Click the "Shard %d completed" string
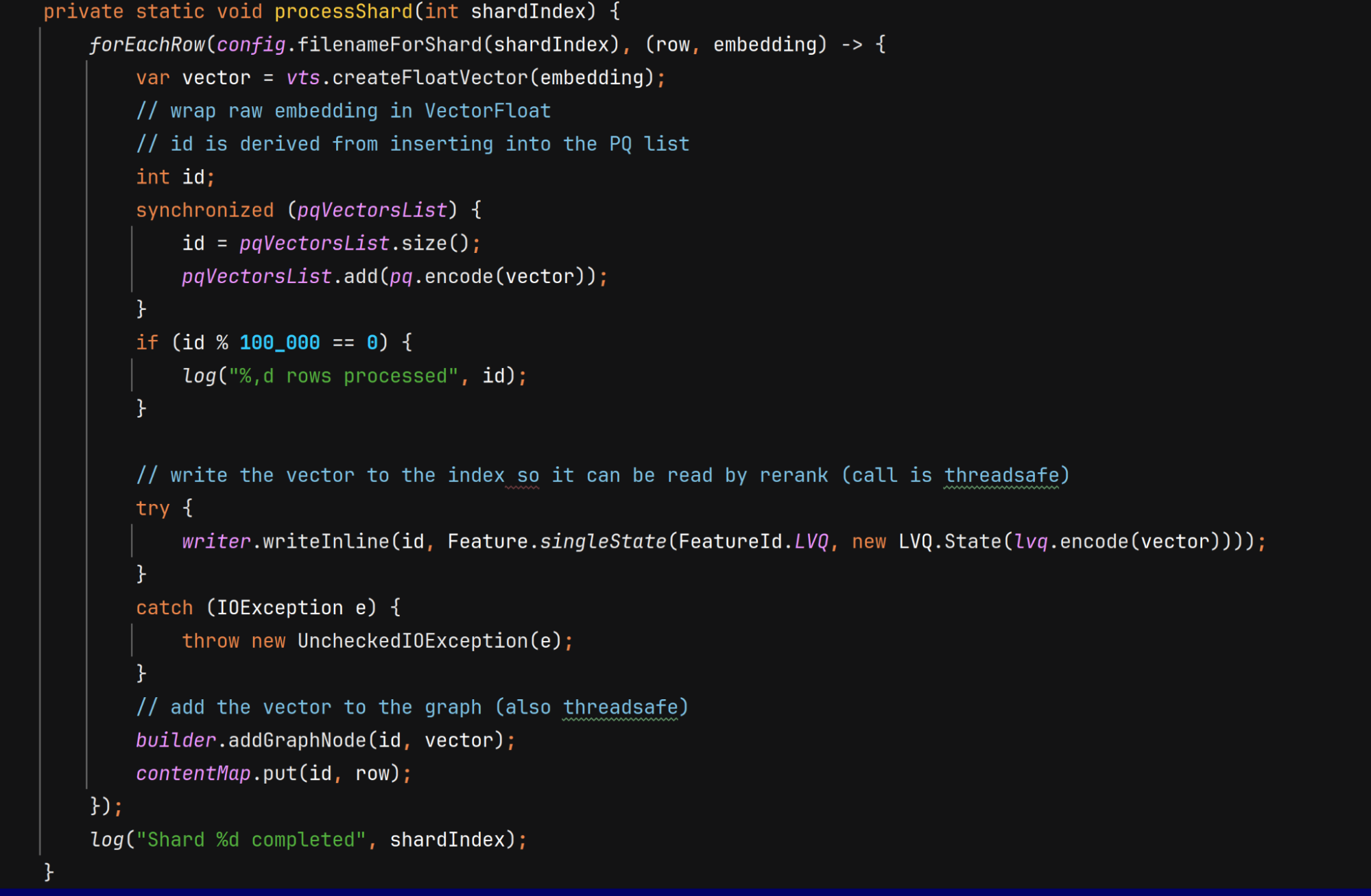The image size is (1371, 896). pyautogui.click(x=250, y=840)
